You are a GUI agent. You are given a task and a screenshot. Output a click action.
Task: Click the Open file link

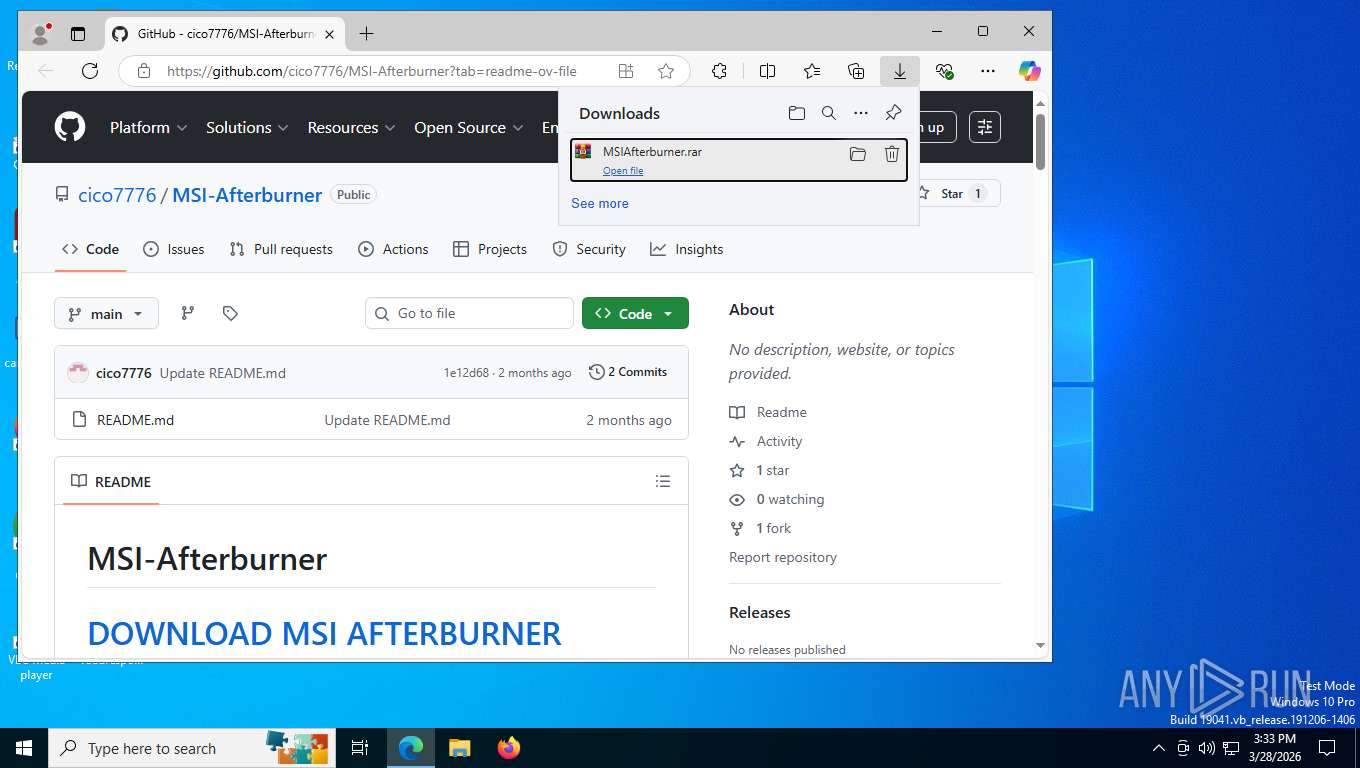[623, 171]
